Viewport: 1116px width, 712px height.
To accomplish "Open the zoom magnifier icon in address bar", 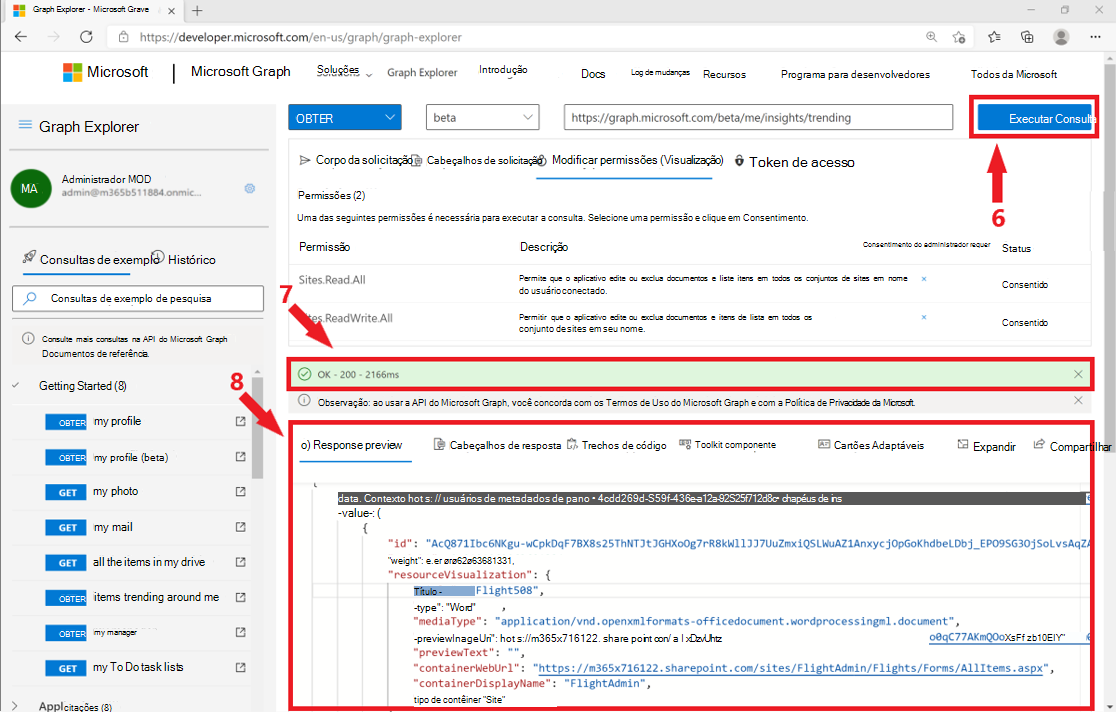I will [x=931, y=36].
